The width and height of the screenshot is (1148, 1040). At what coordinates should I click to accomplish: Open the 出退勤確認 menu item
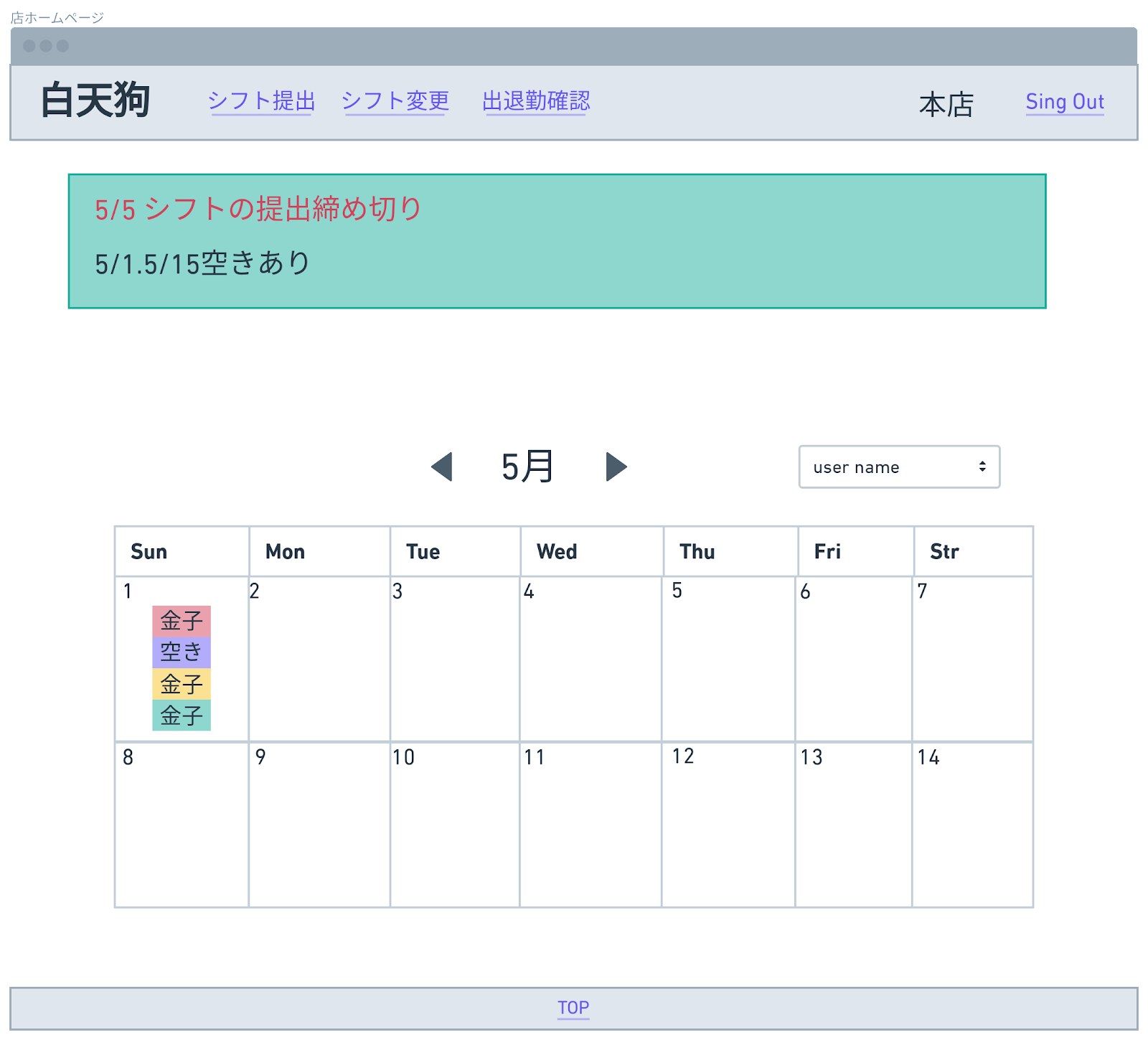[536, 101]
